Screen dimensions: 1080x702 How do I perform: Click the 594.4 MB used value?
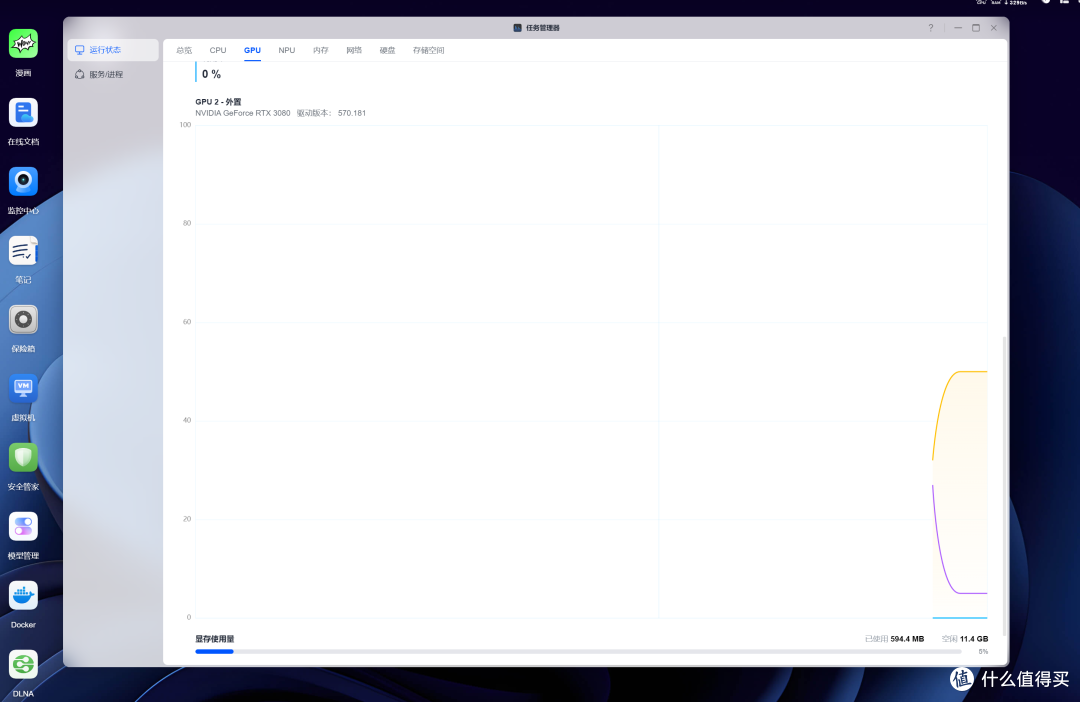coord(907,639)
